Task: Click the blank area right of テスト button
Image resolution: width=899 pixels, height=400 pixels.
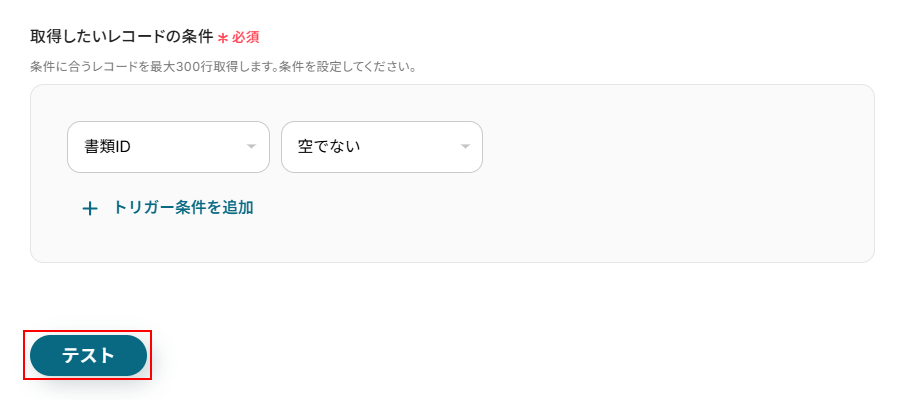Action: coord(500,356)
